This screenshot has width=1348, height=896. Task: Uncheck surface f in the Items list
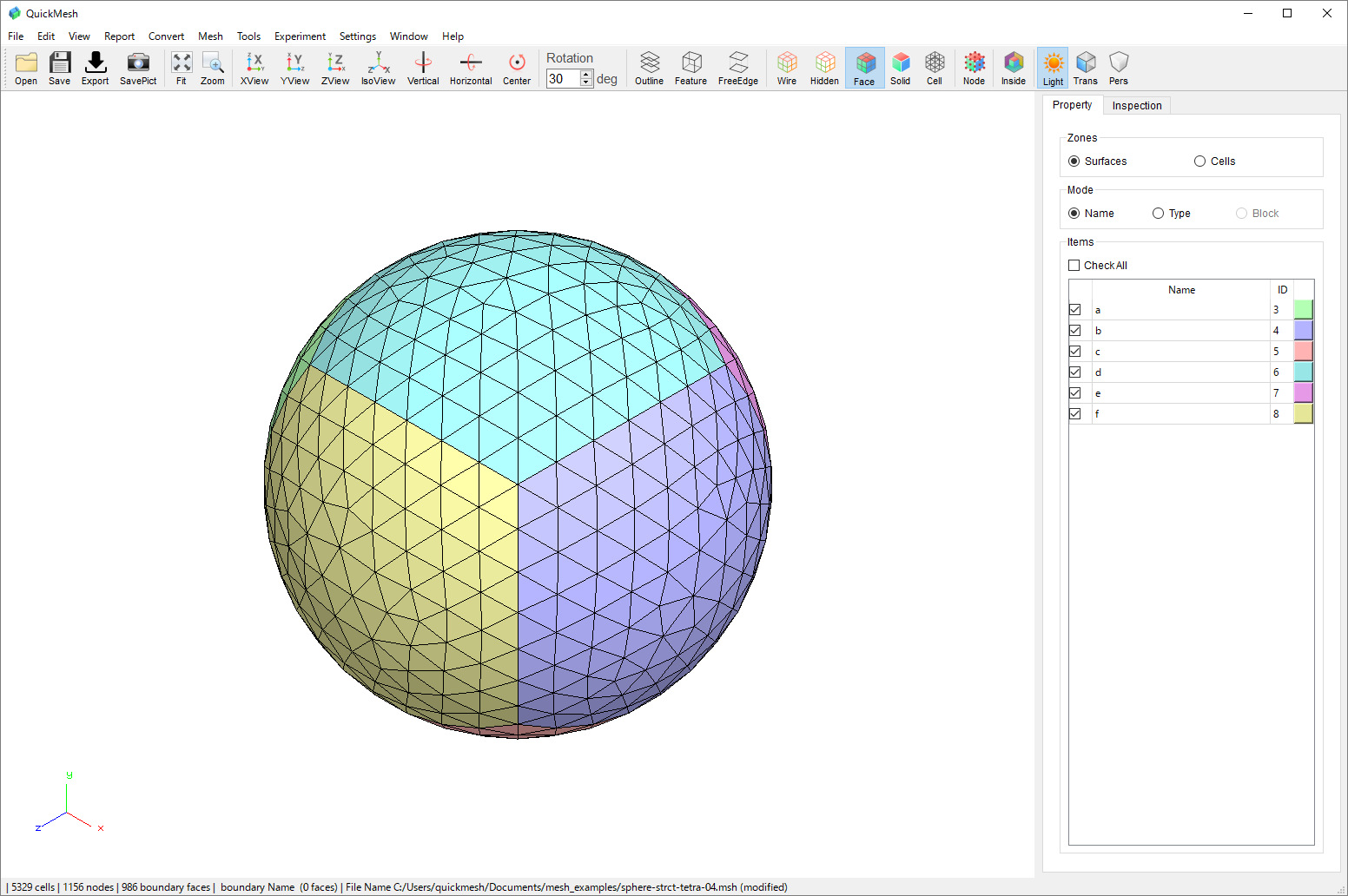[x=1075, y=414]
